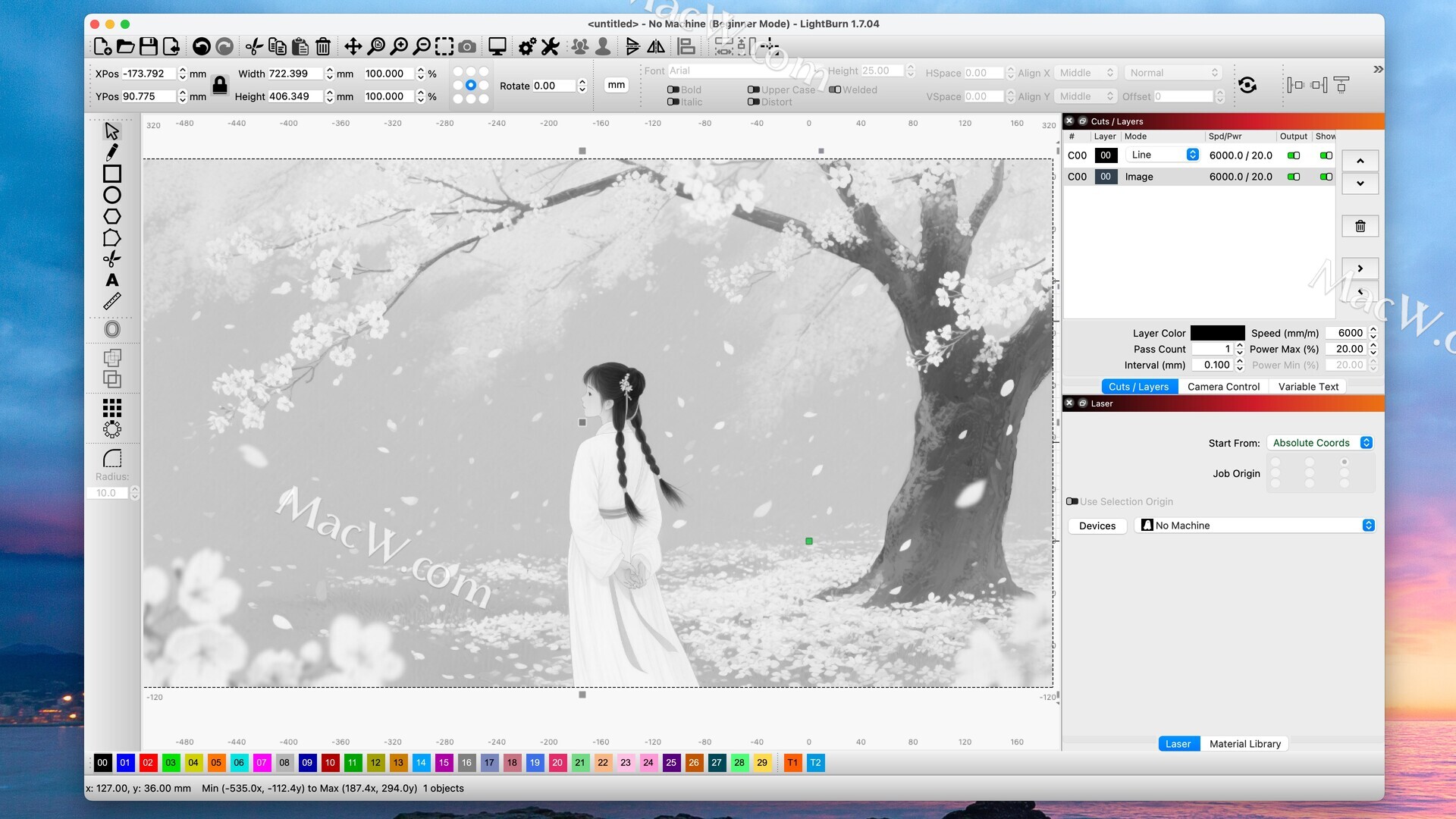The height and width of the screenshot is (819, 1456).
Task: Open the Start From dropdown
Action: point(1320,443)
